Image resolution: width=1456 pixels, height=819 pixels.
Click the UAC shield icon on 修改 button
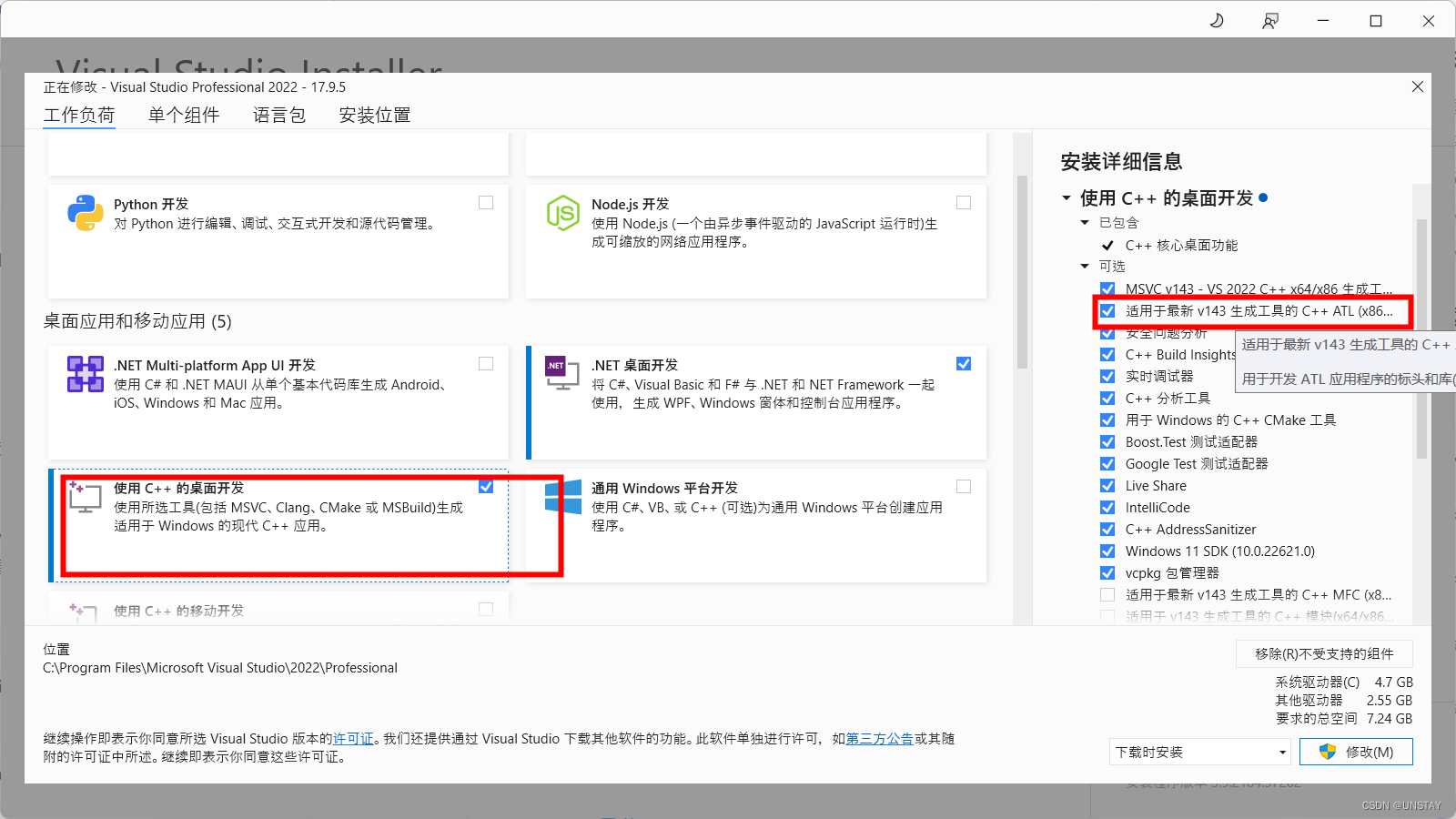[1325, 751]
